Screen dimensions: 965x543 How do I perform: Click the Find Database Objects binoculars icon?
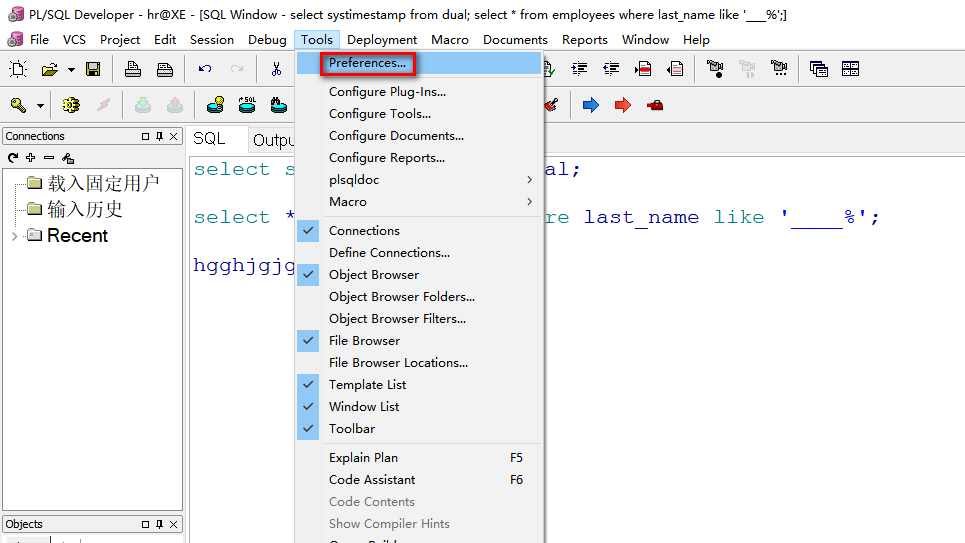[x=279, y=105]
